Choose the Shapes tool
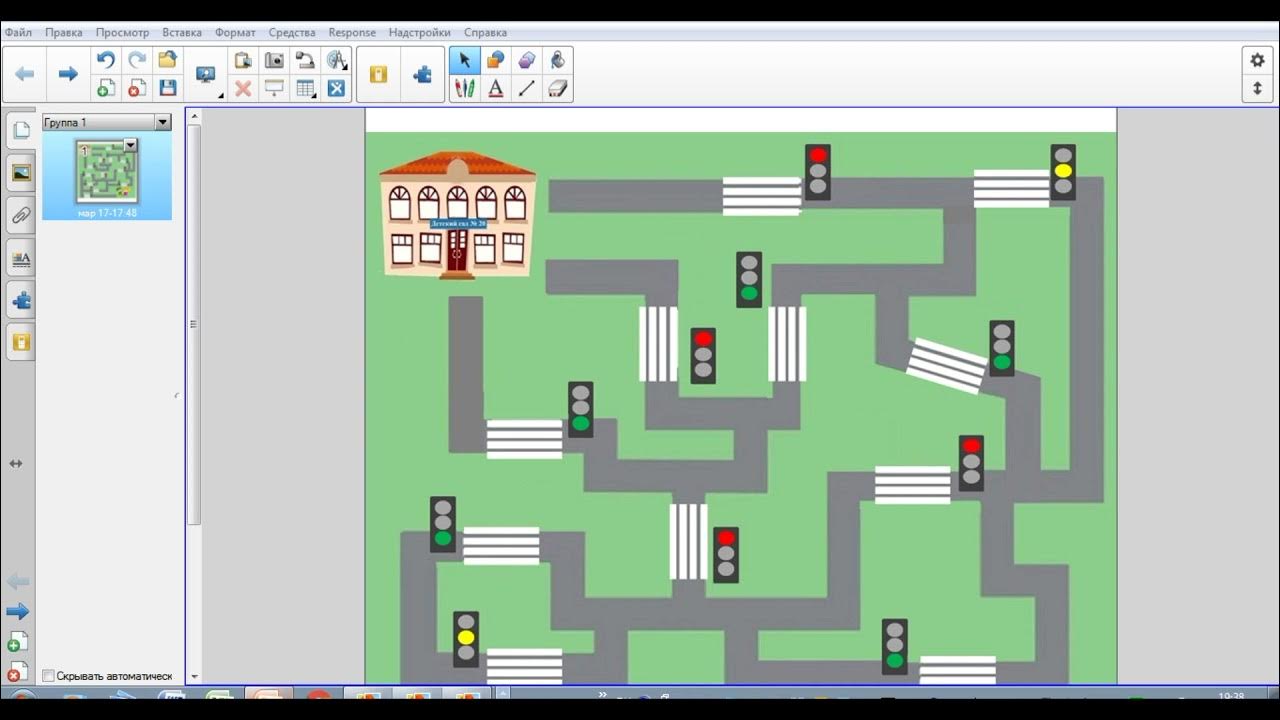The height and width of the screenshot is (720, 1280). coord(495,60)
